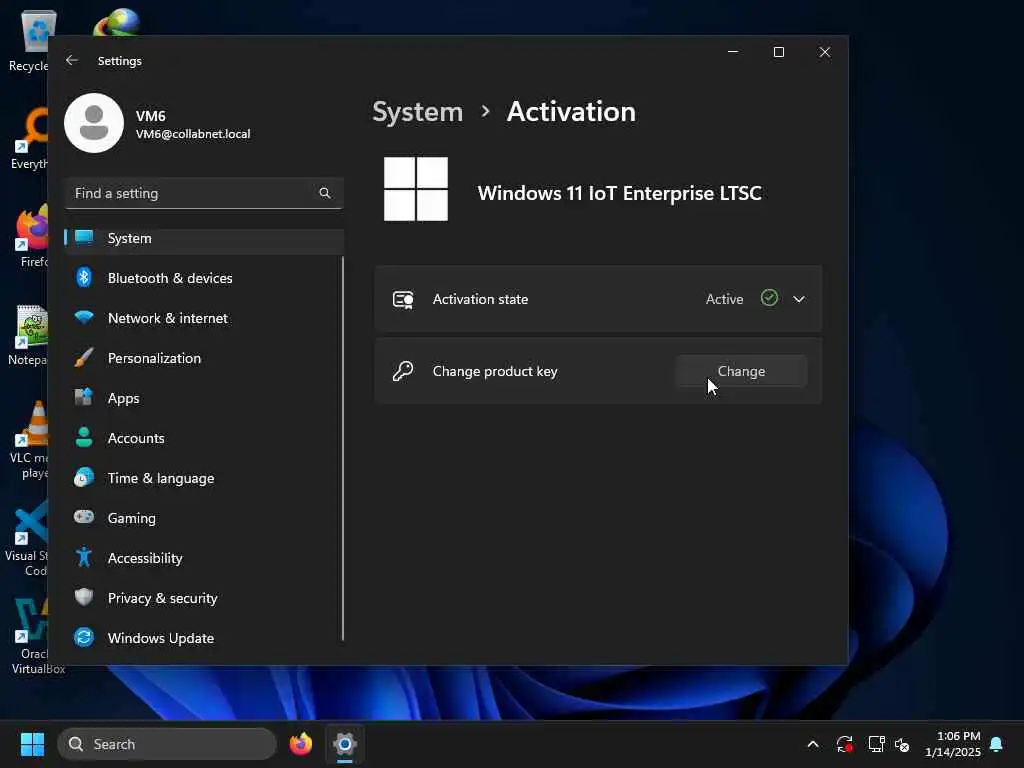The height and width of the screenshot is (768, 1024).
Task: Click the Accounts person icon
Action: point(84,437)
